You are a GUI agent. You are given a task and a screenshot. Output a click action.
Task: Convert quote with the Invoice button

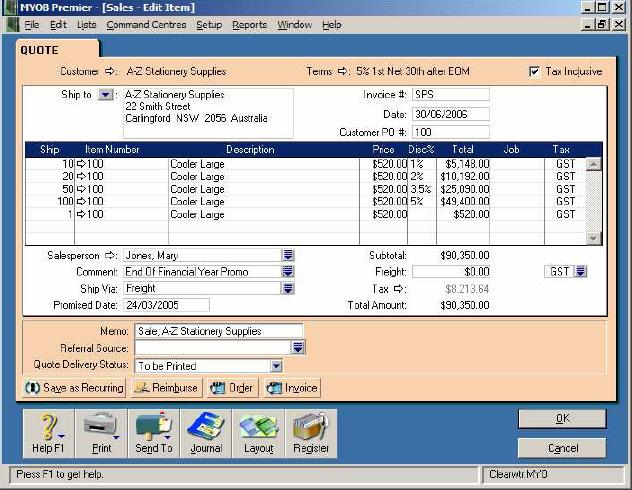(x=292, y=388)
